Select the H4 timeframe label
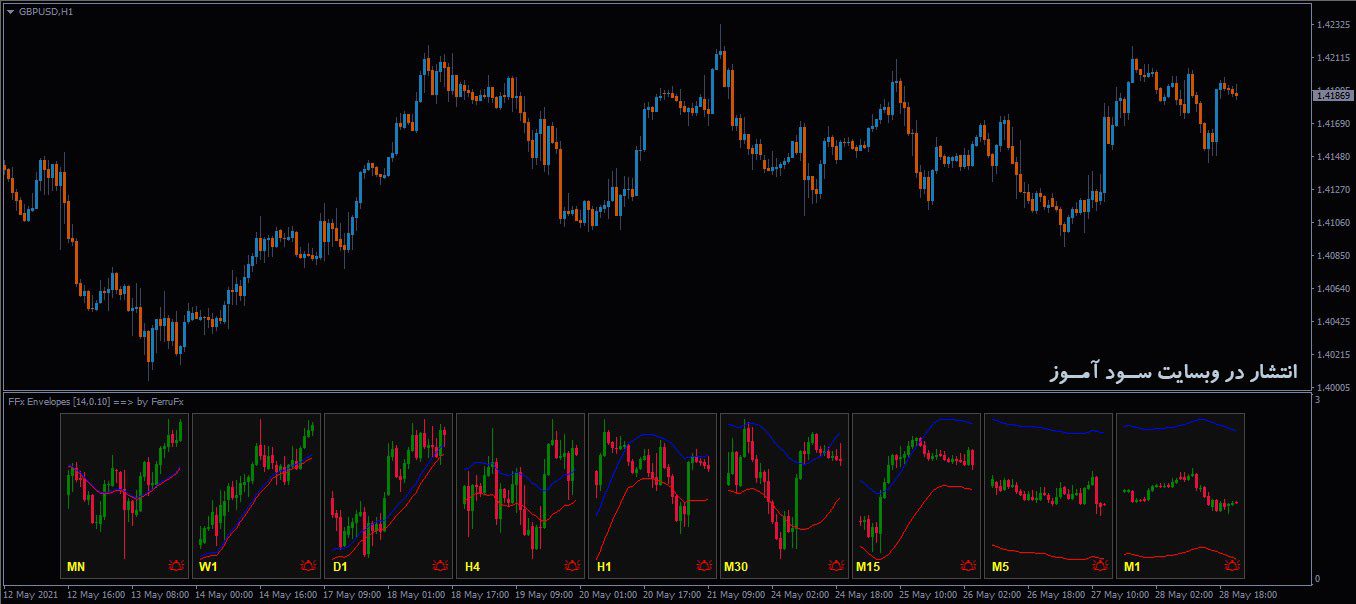Screen dimensions: 1356x604 472,568
